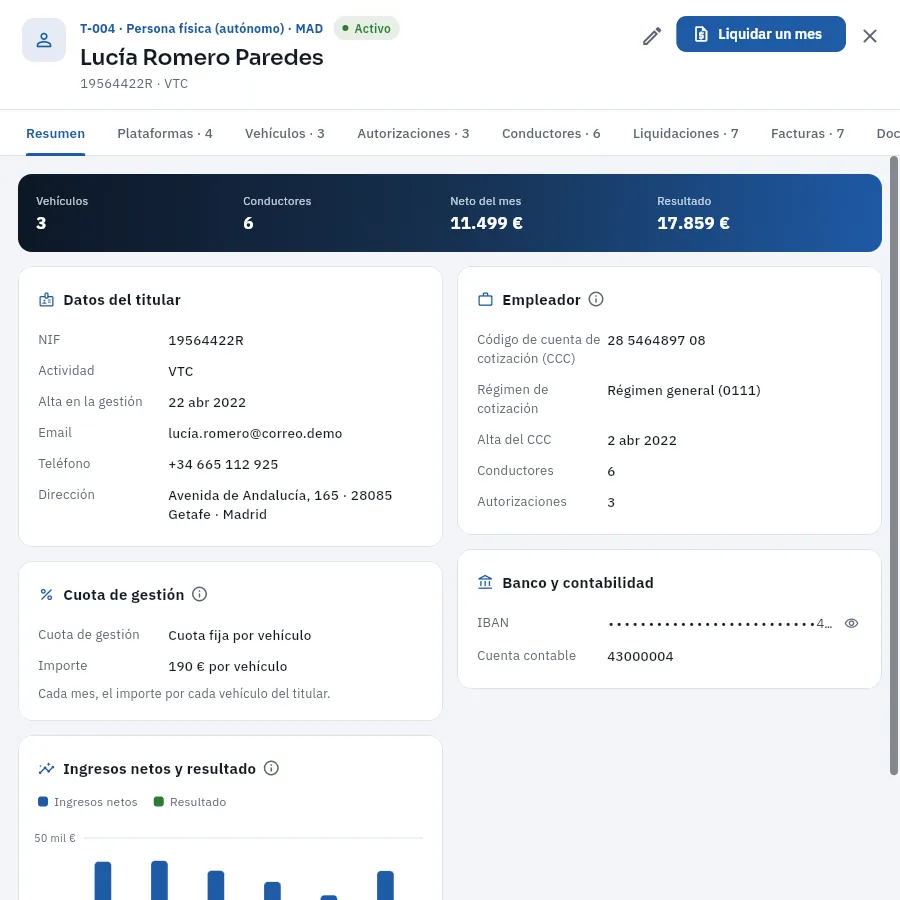Screen dimensions: 900x900
Task: Click the Liquidar un mes button
Action: point(761,34)
